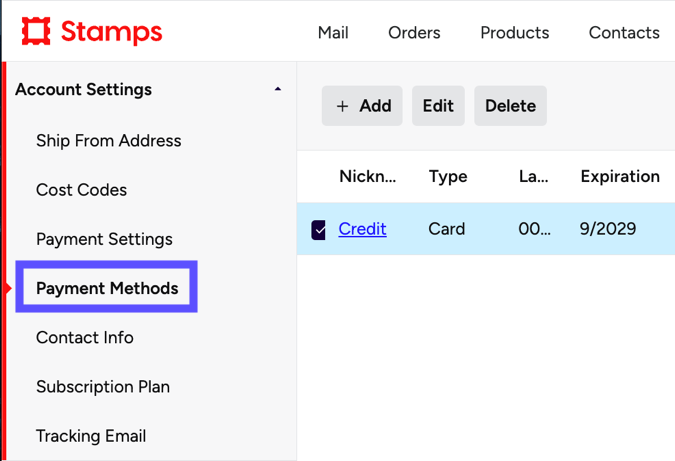Select Ship From Address in sidebar
675x461 pixels.
point(108,141)
